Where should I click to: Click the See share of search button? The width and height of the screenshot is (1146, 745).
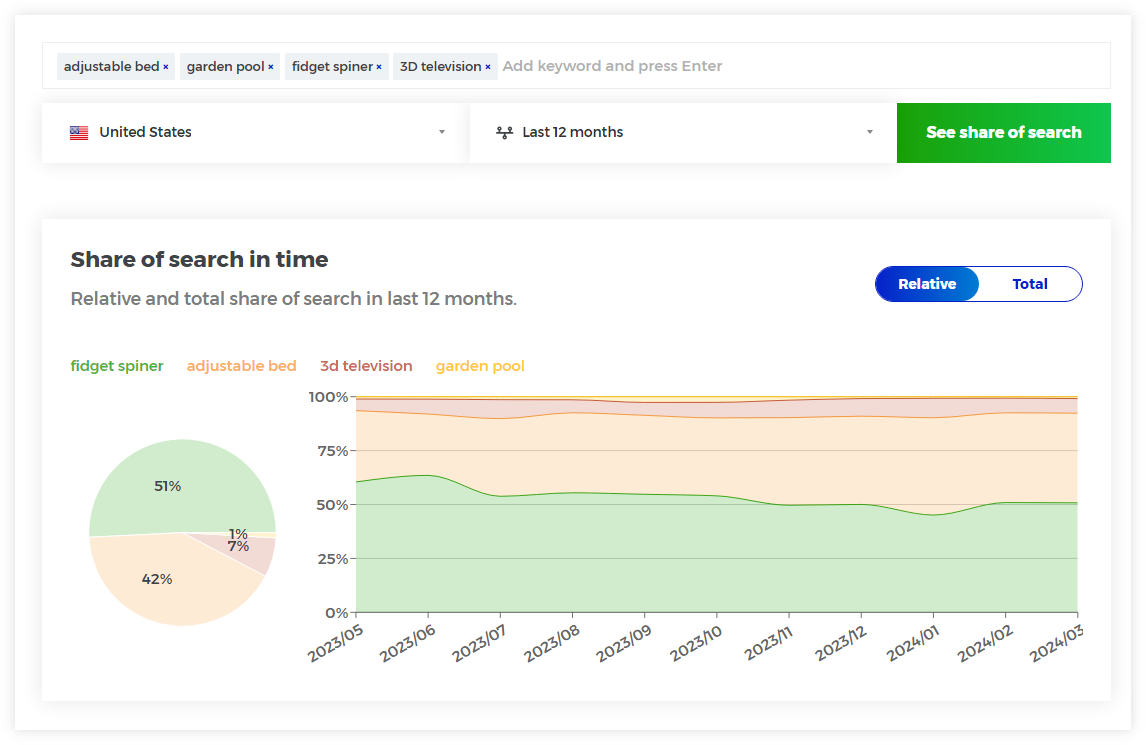point(1003,132)
